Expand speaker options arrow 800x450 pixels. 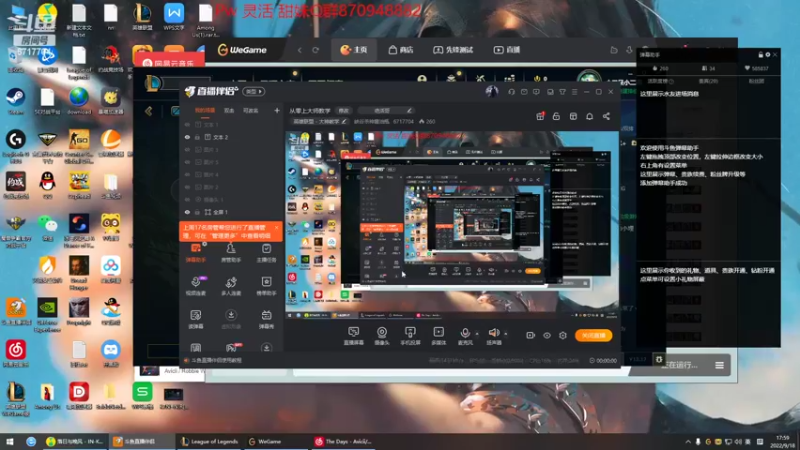506,334
